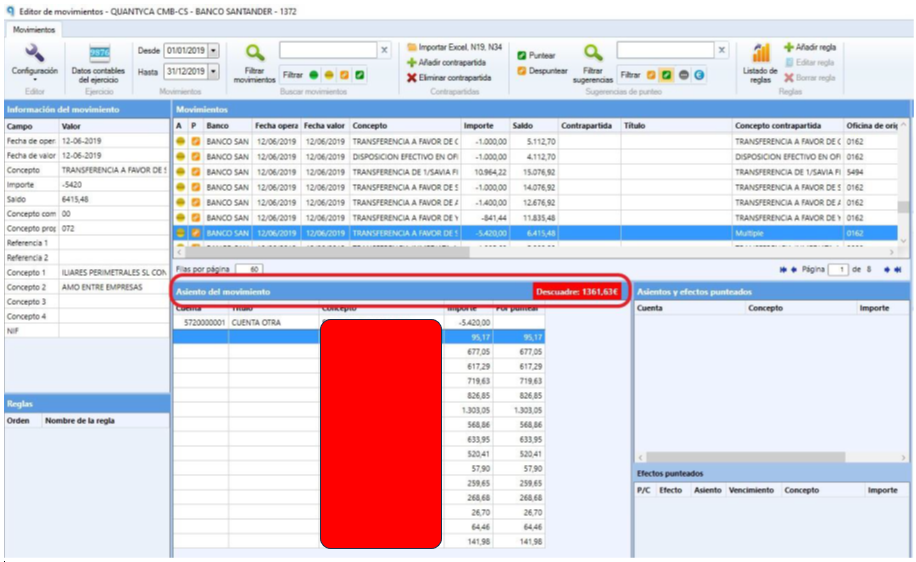Image resolution: width=916 pixels, height=562 pixels.
Task: Select the Movimientos ribbon tab
Action: pyautogui.click(x=34, y=29)
